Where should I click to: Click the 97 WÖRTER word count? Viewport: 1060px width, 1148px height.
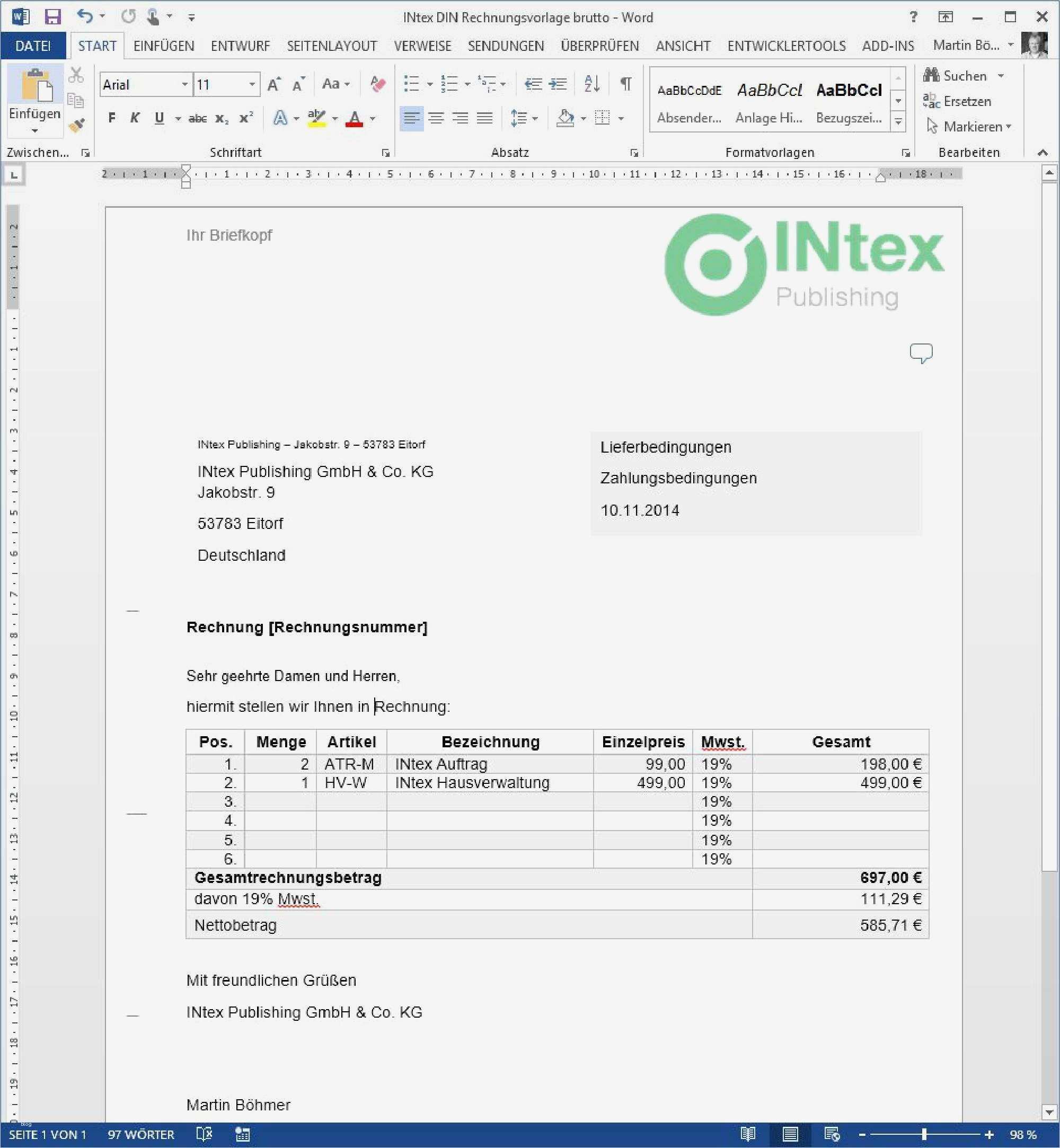point(140,1134)
